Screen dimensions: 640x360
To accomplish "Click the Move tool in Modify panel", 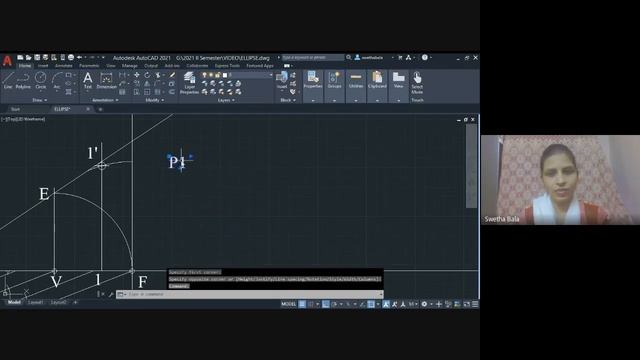I will point(136,75).
